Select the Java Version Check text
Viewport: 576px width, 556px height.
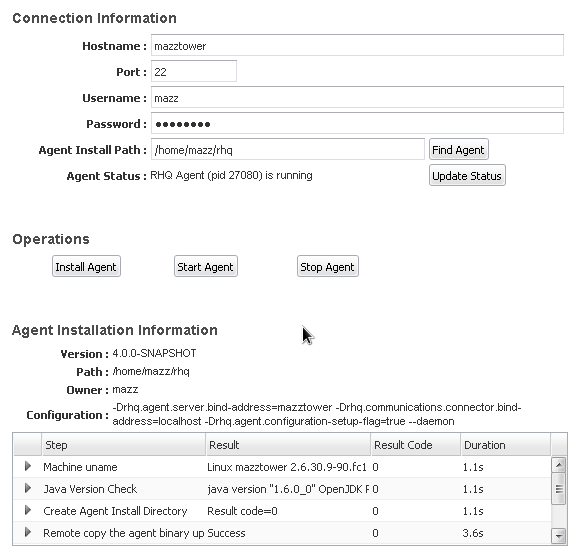[90, 489]
